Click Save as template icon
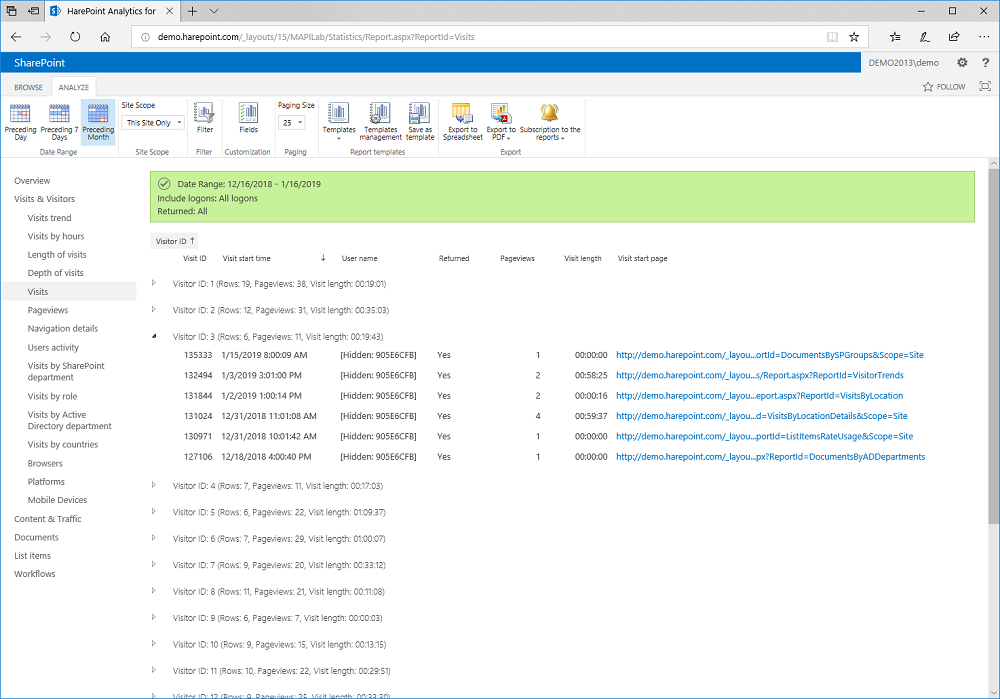 (420, 120)
